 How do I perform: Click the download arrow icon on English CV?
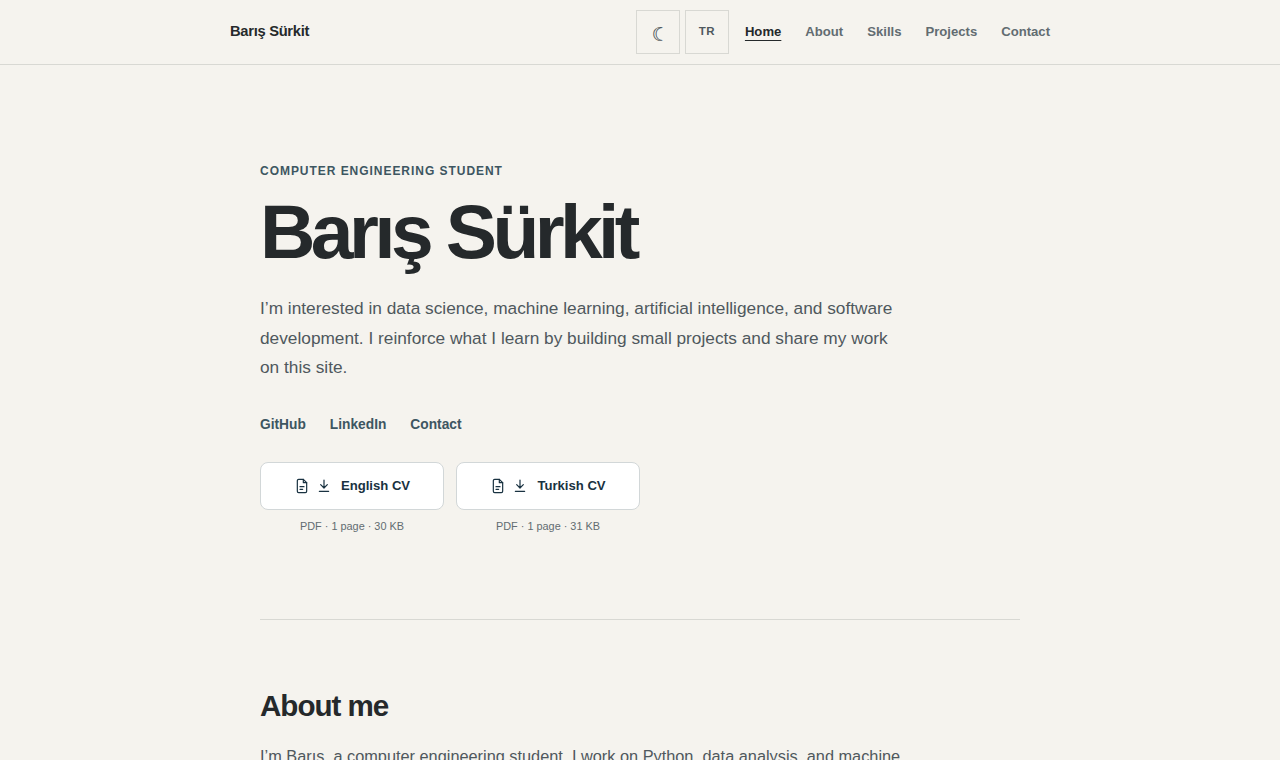[x=324, y=486]
